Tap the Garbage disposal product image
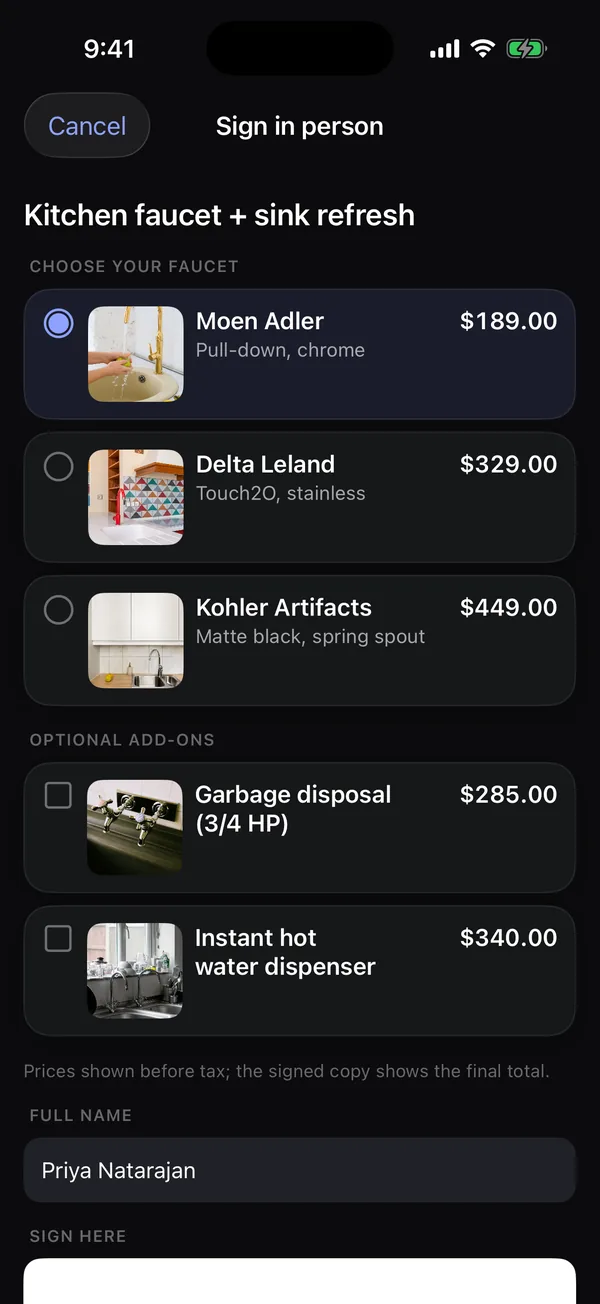600x1304 pixels. pos(136,827)
